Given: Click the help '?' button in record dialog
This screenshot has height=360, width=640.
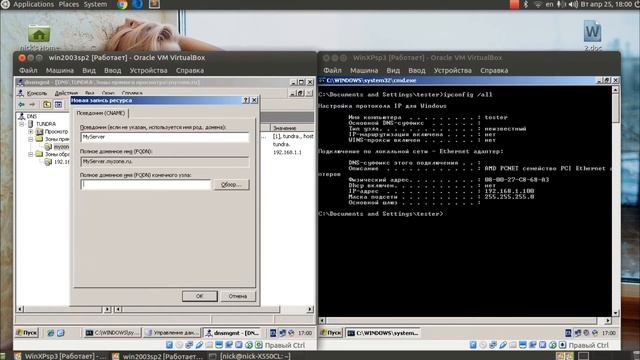Looking at the screenshot, I should click(246, 100).
